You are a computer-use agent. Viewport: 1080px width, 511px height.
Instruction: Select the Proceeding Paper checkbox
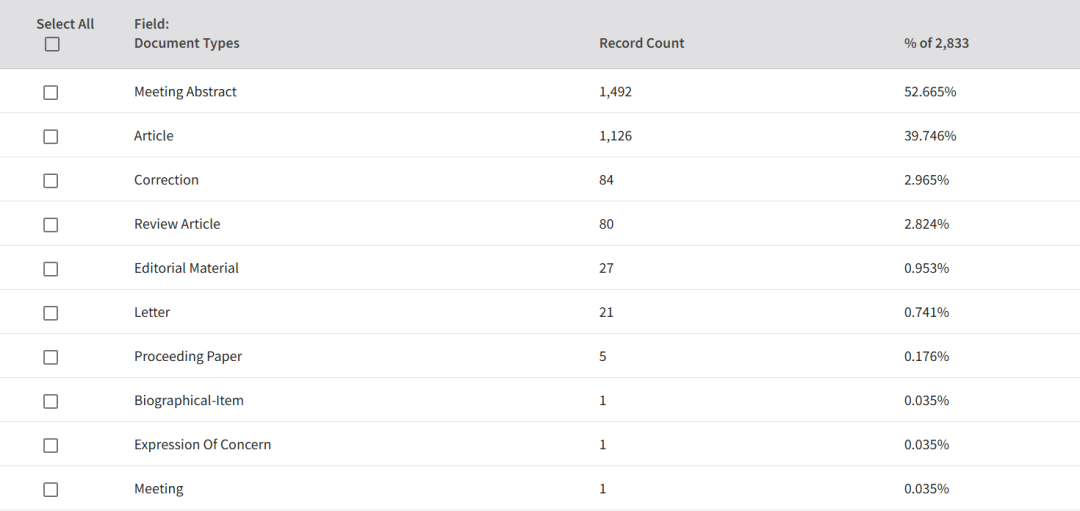50,357
